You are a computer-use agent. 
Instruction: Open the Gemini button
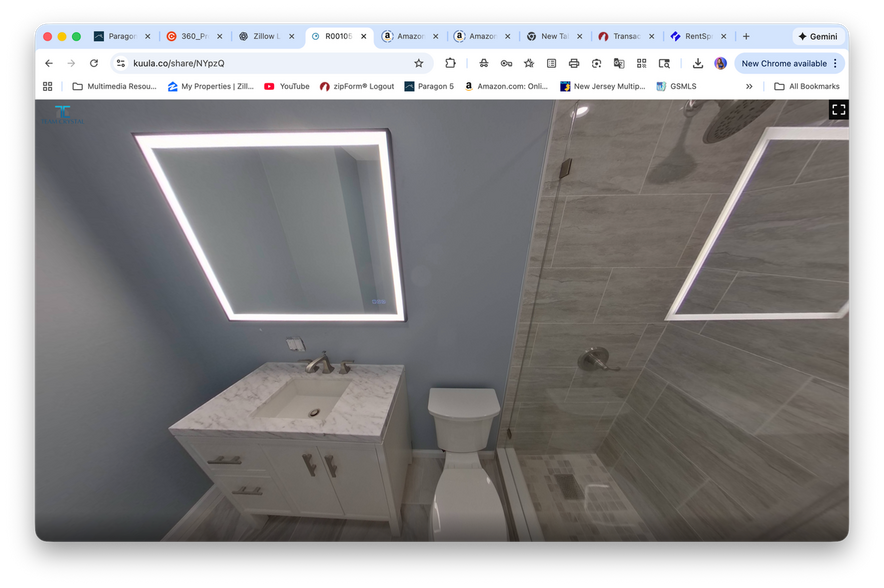tap(817, 36)
